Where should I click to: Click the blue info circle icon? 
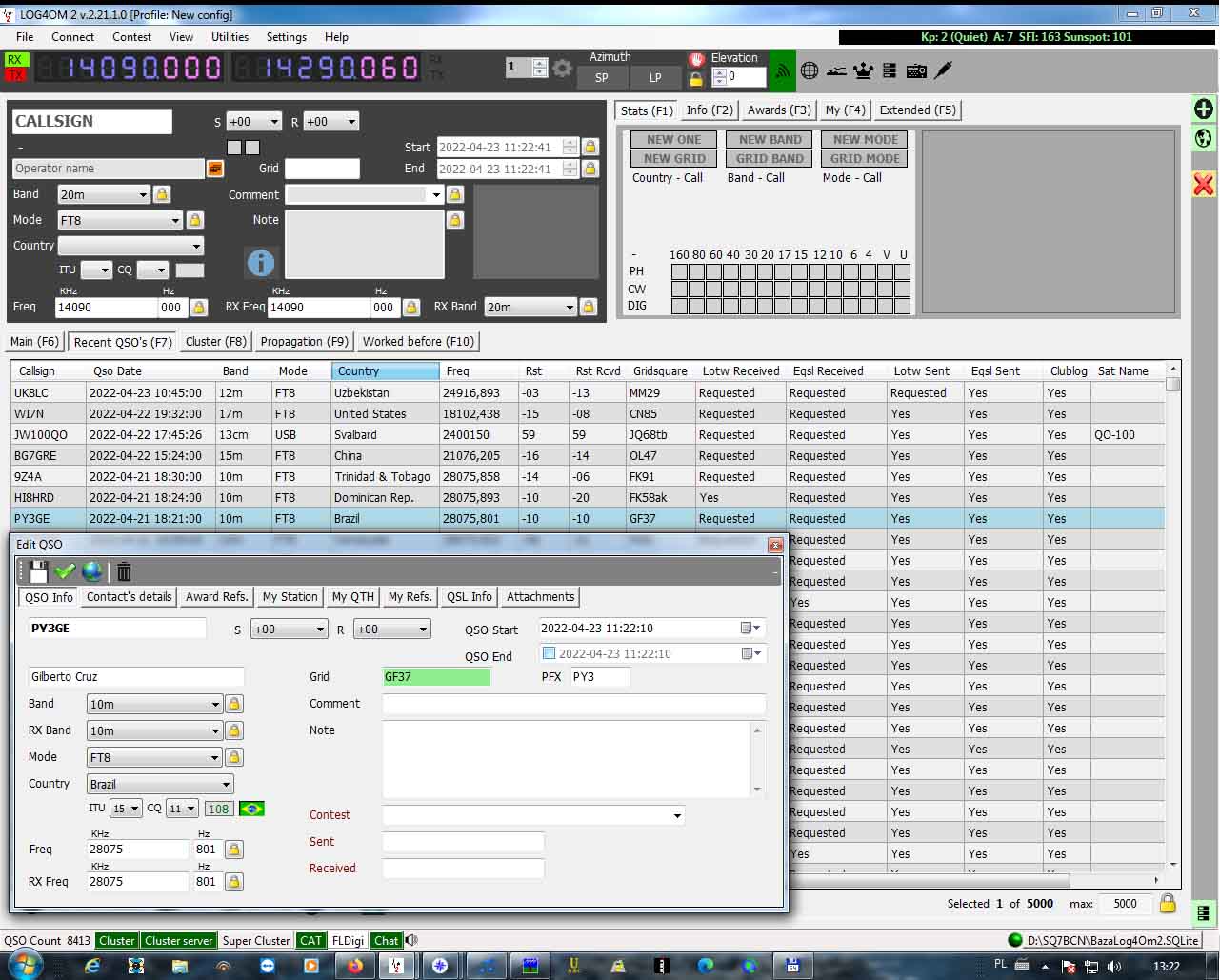coord(260,262)
